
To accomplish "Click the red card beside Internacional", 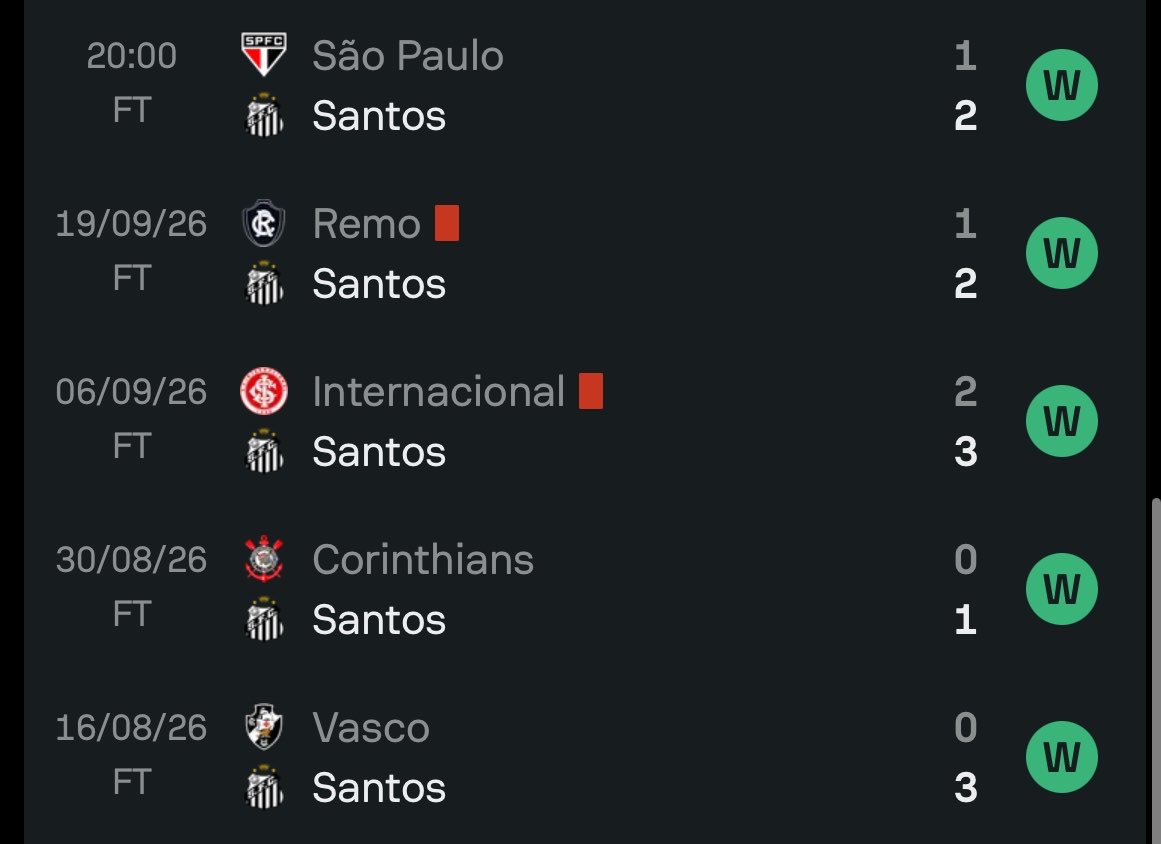I will click(x=591, y=391).
